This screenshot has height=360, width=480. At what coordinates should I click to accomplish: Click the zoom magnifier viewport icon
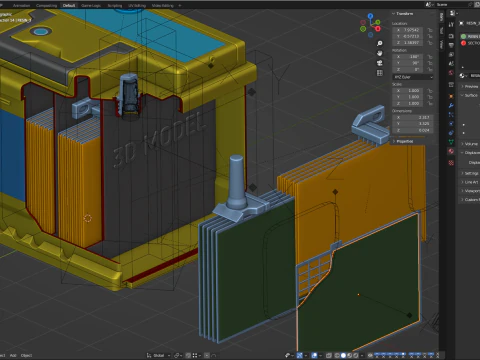pos(379,43)
